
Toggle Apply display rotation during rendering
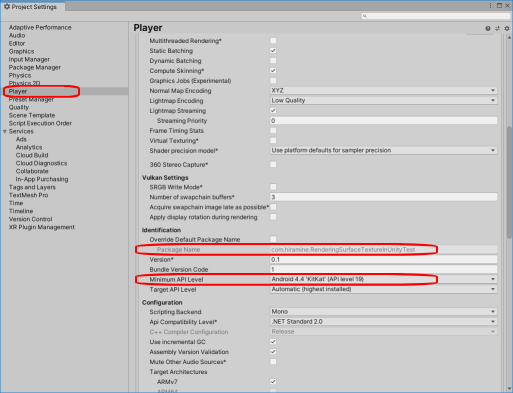coord(273,217)
